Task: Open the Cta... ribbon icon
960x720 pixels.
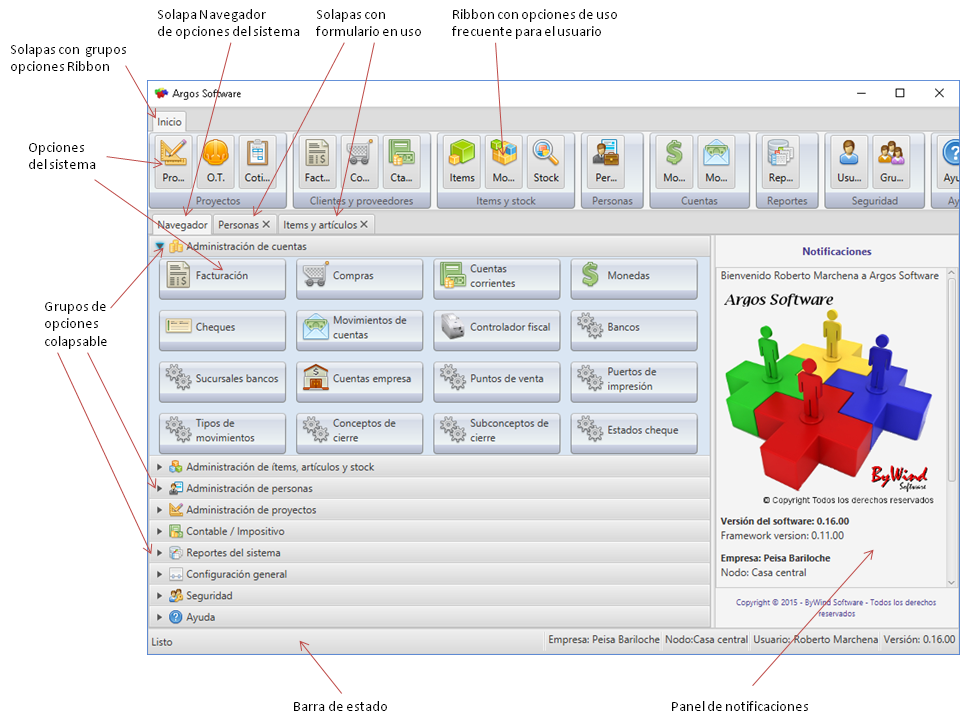Action: (401, 161)
